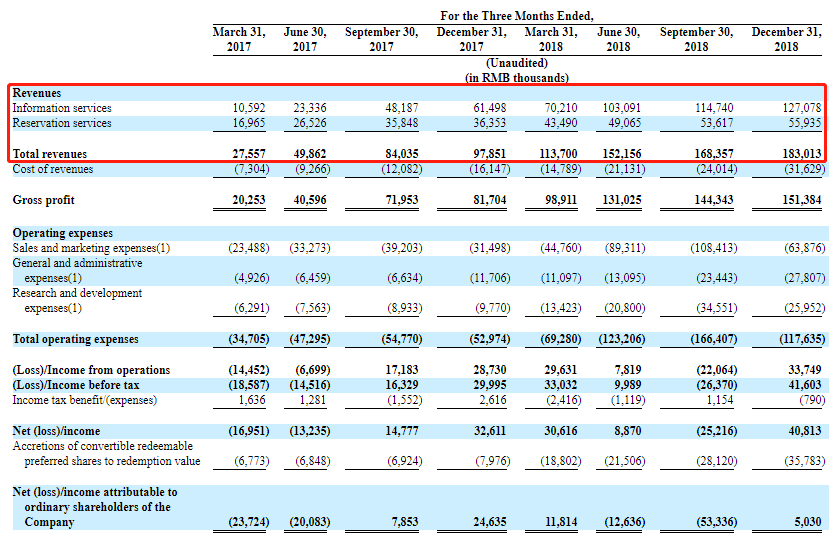This screenshot has height=544, width=835.
Task: Click the Reservation services row label
Action: coord(62,123)
